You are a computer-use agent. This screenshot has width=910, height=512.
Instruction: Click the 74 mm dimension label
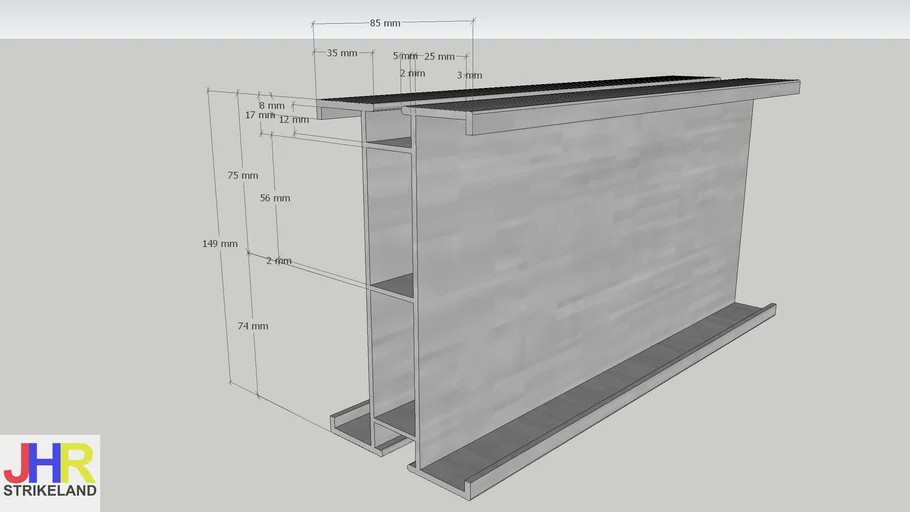253,326
